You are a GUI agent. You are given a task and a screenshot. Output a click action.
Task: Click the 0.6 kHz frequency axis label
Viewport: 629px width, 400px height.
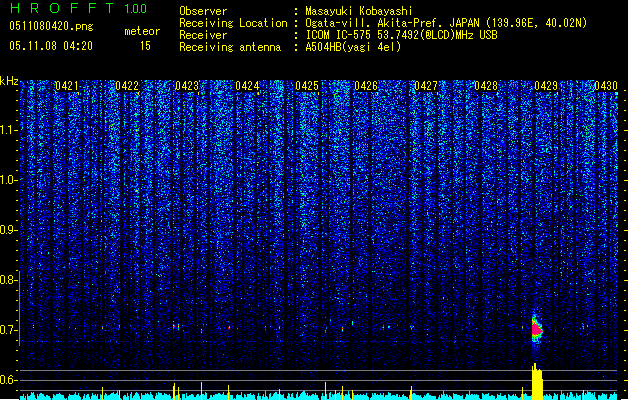(x=8, y=380)
